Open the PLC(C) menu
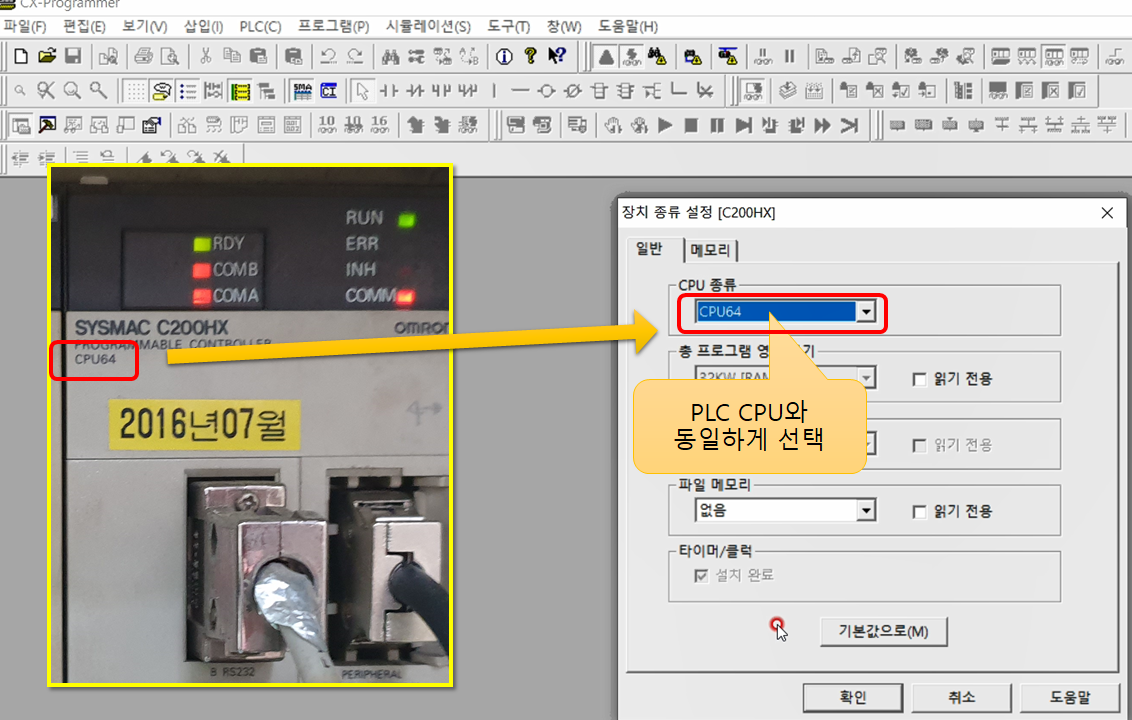The height and width of the screenshot is (720, 1132). 258,27
